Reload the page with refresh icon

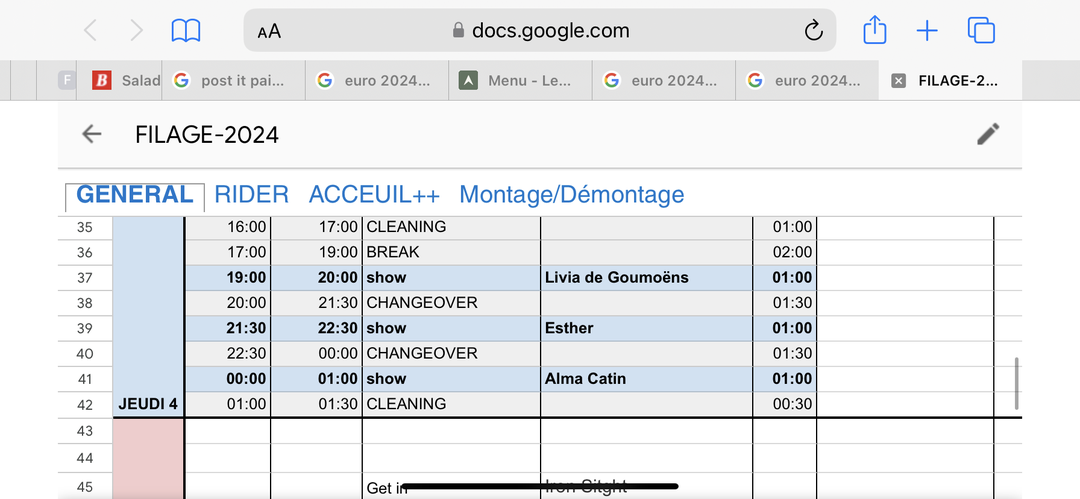click(x=813, y=31)
